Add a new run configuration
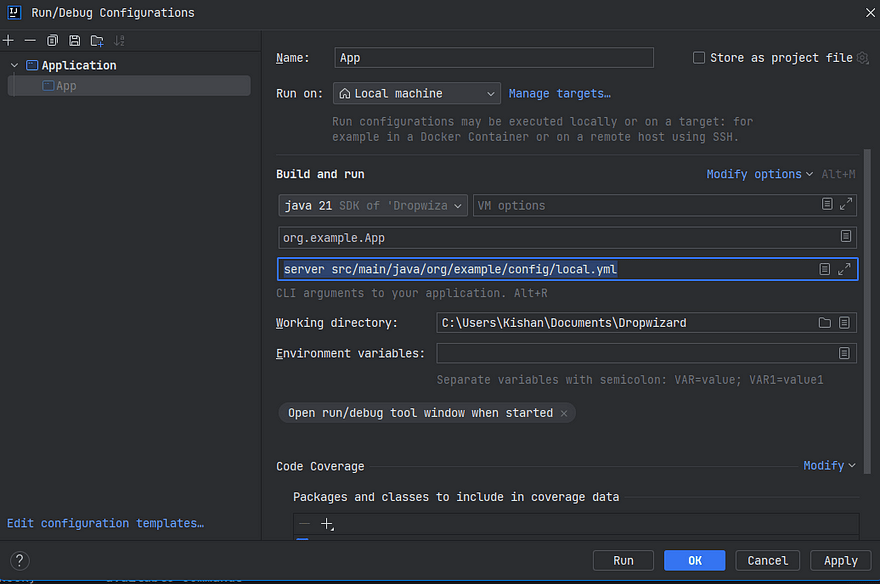880x584 pixels. 10,40
